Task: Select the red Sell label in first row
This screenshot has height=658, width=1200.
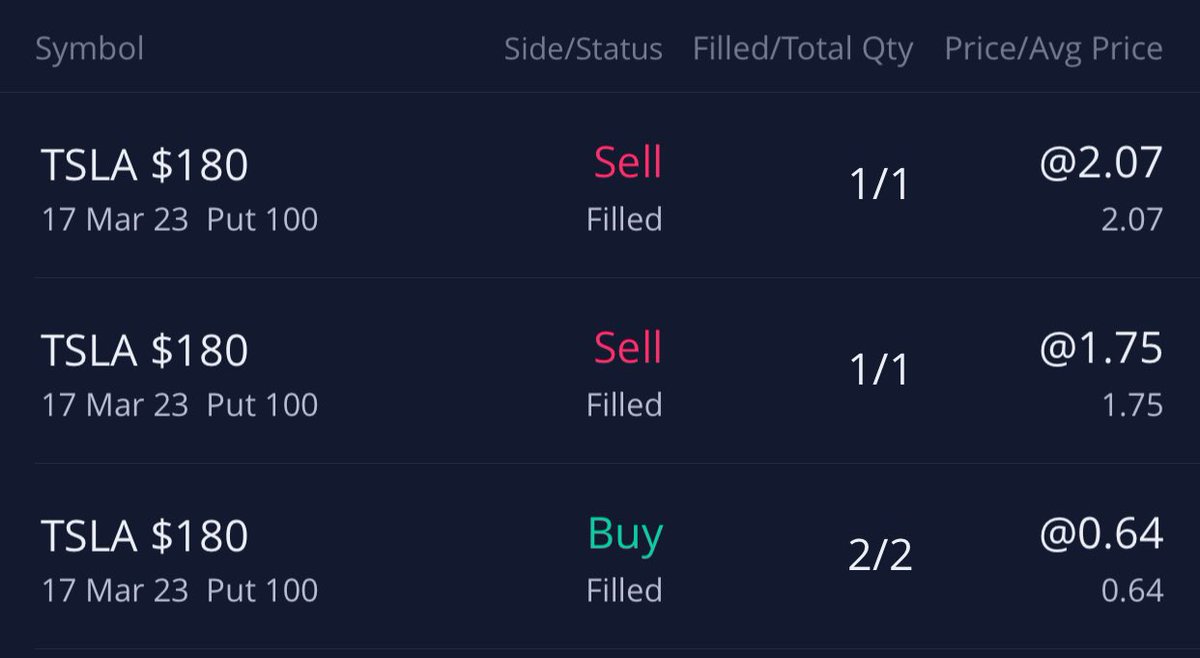Action: 628,162
